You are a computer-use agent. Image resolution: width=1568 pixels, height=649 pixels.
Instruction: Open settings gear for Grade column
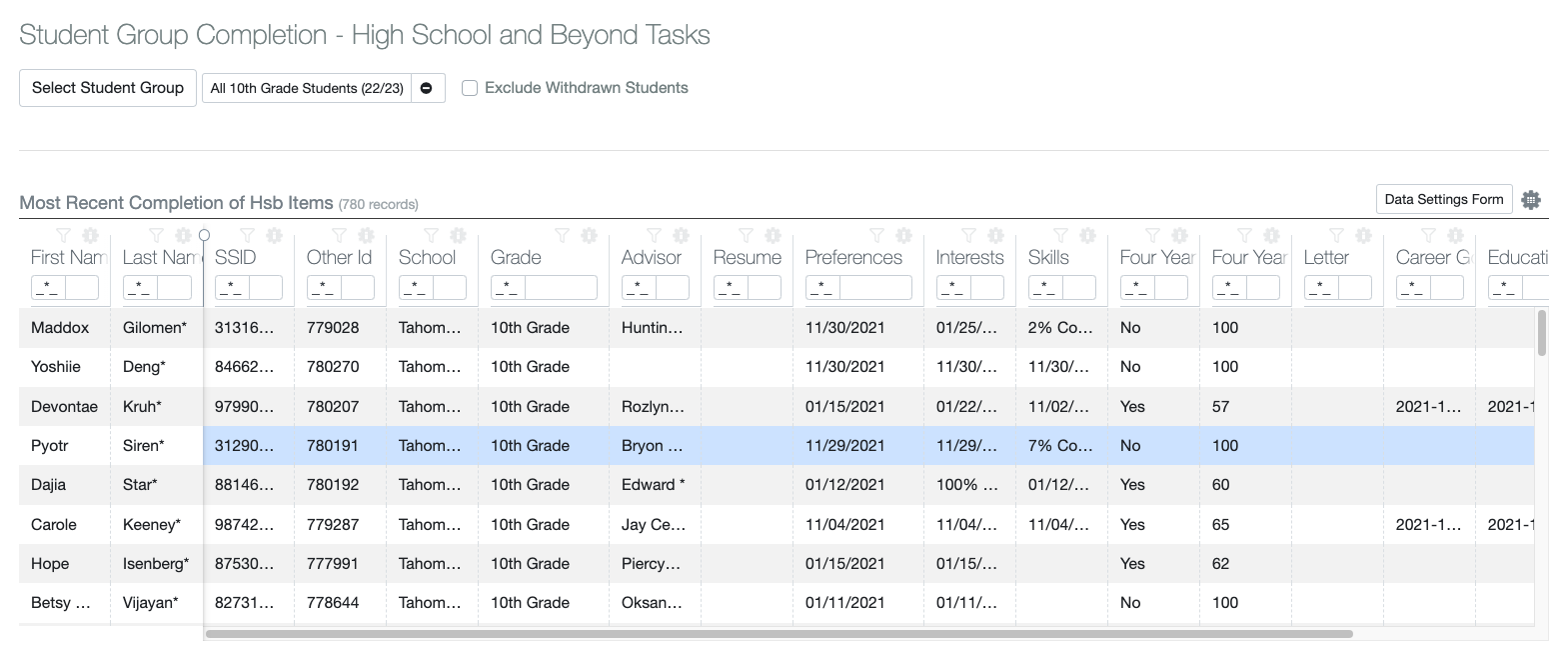point(589,236)
